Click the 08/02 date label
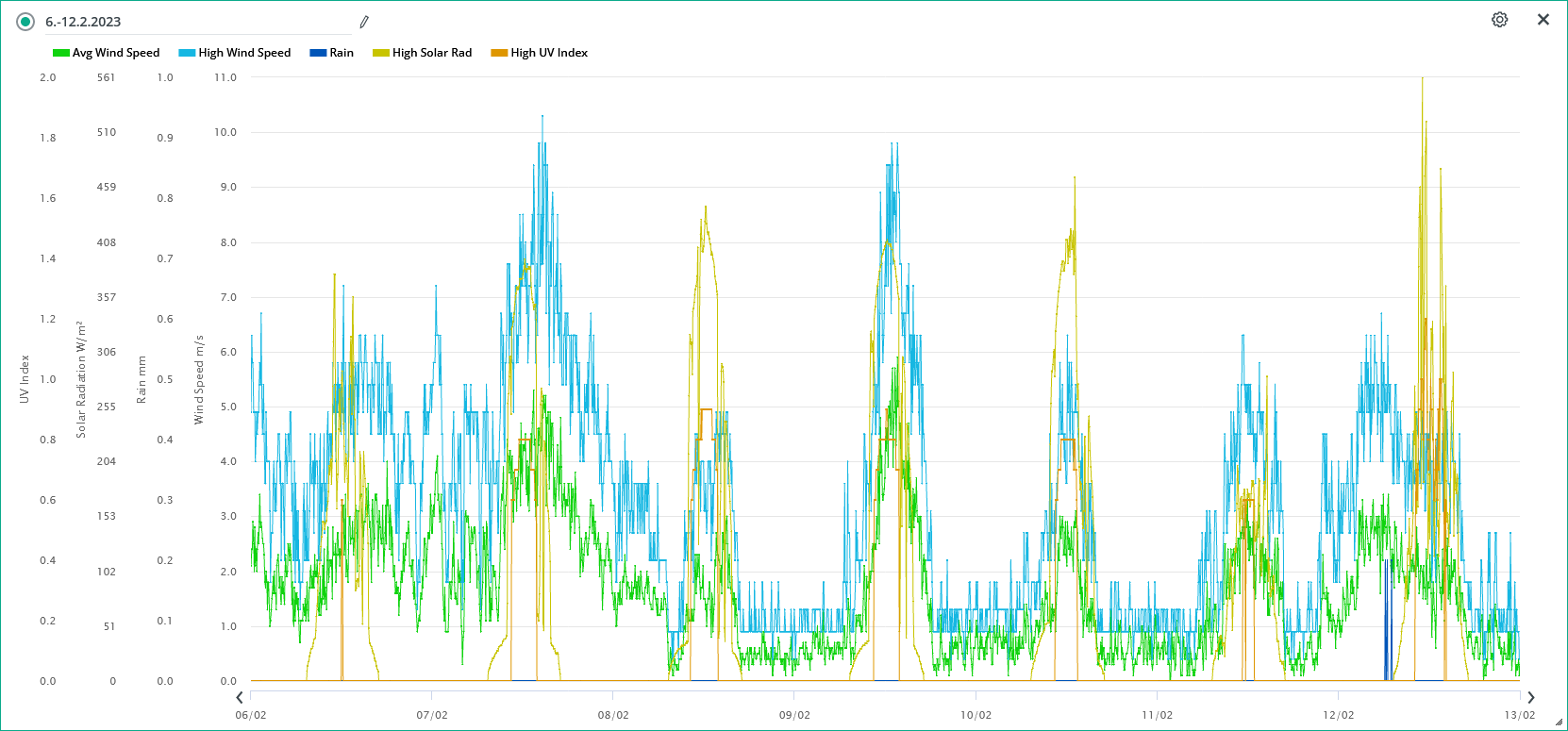The image size is (1568, 731). 613,715
